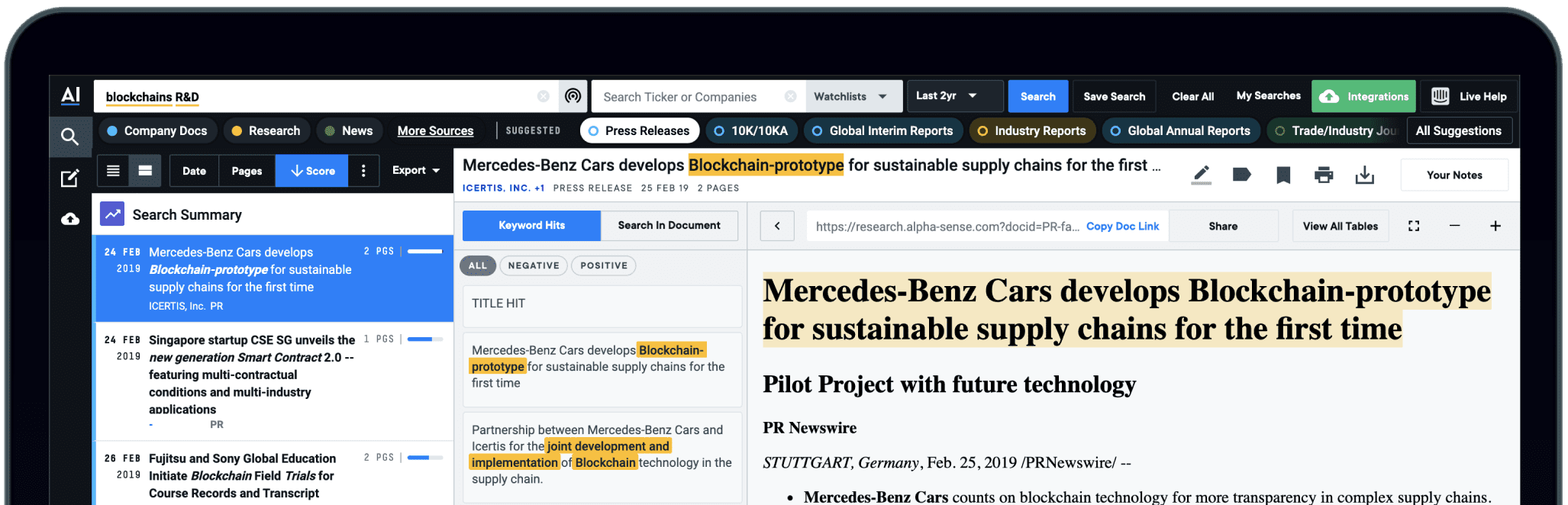Open Integrations cloud button
This screenshot has width=1568, height=505.
pyautogui.click(x=1363, y=96)
